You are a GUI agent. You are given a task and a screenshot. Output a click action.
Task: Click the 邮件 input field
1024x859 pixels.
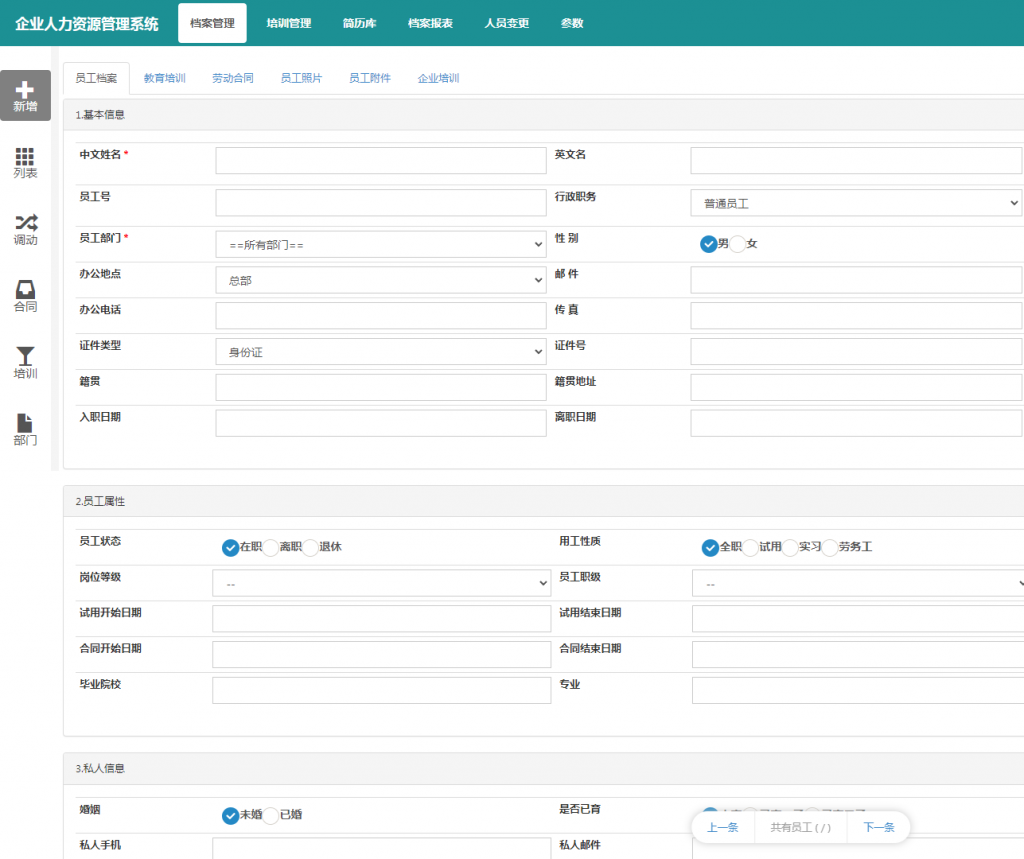point(856,280)
